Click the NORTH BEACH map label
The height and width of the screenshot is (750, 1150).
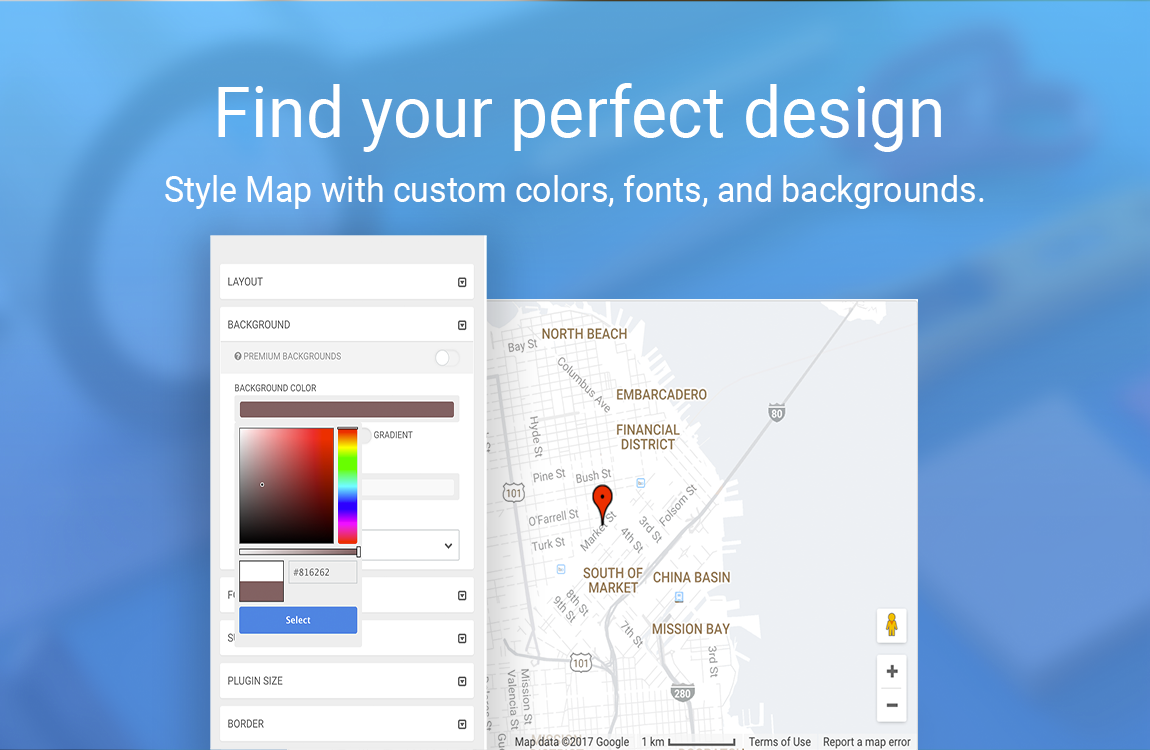585,334
